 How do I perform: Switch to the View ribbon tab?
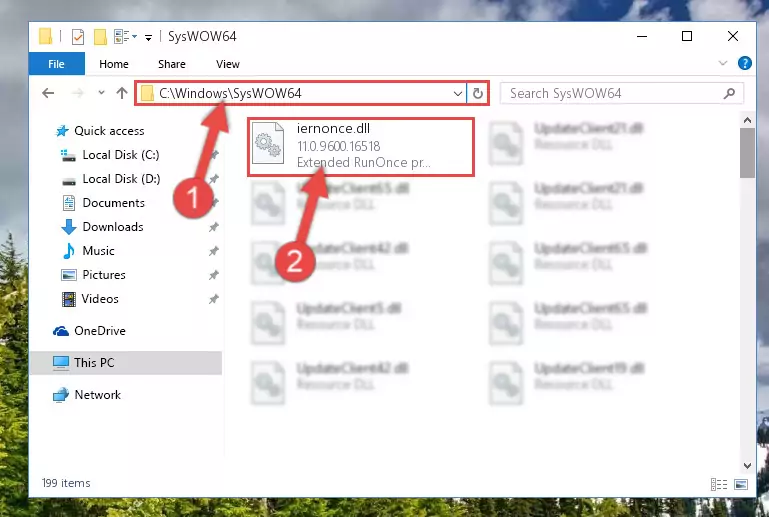(228, 64)
